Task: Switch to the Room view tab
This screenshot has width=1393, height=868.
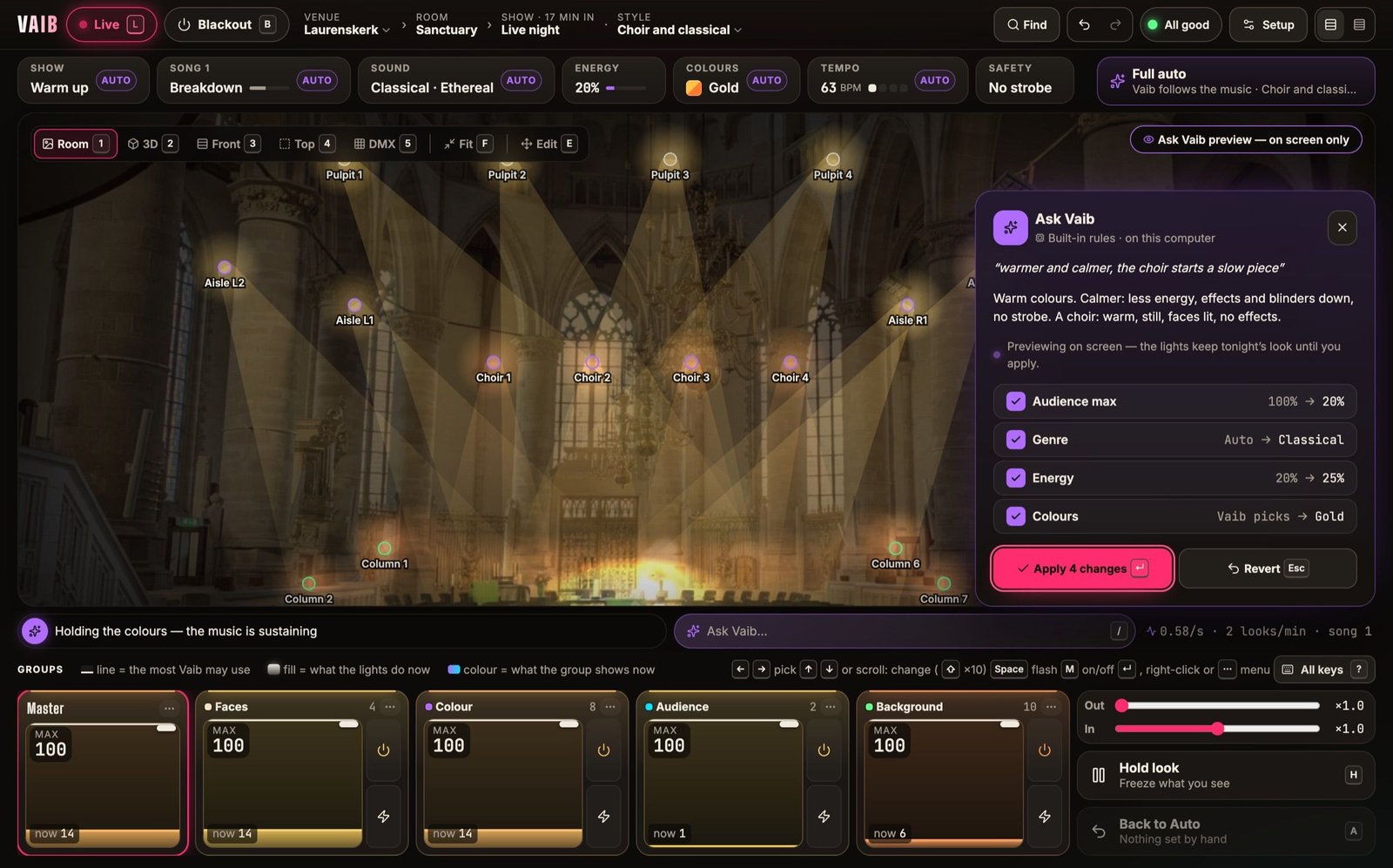Action: point(75,144)
